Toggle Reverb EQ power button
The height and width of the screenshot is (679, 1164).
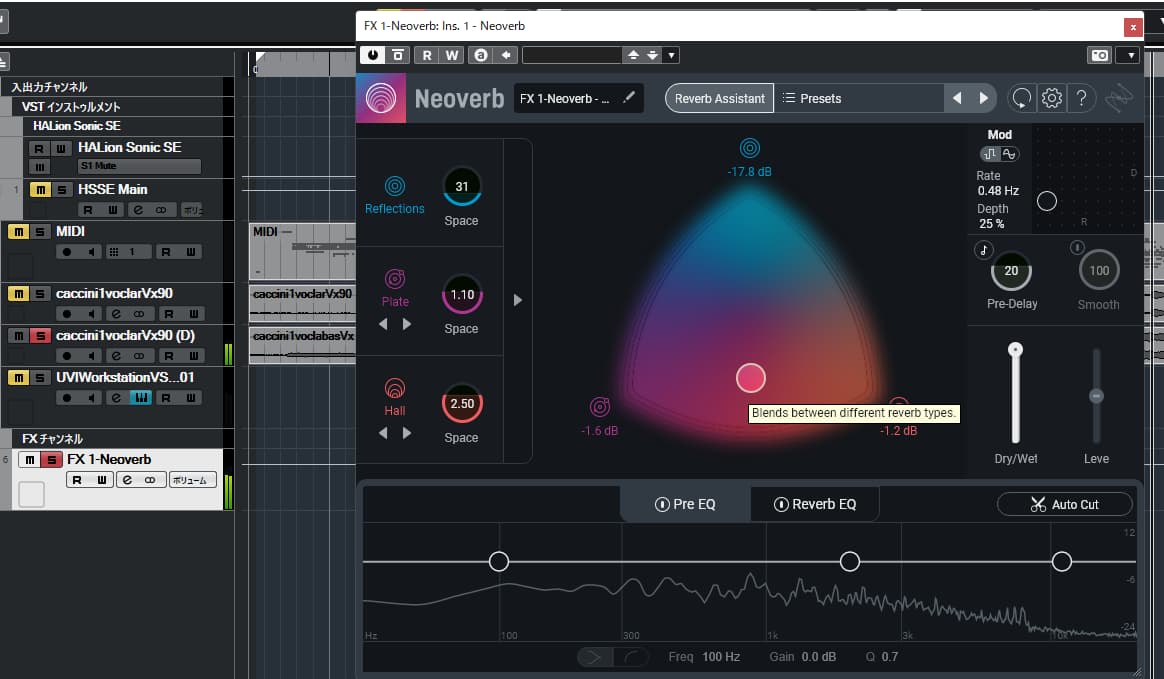(x=781, y=505)
